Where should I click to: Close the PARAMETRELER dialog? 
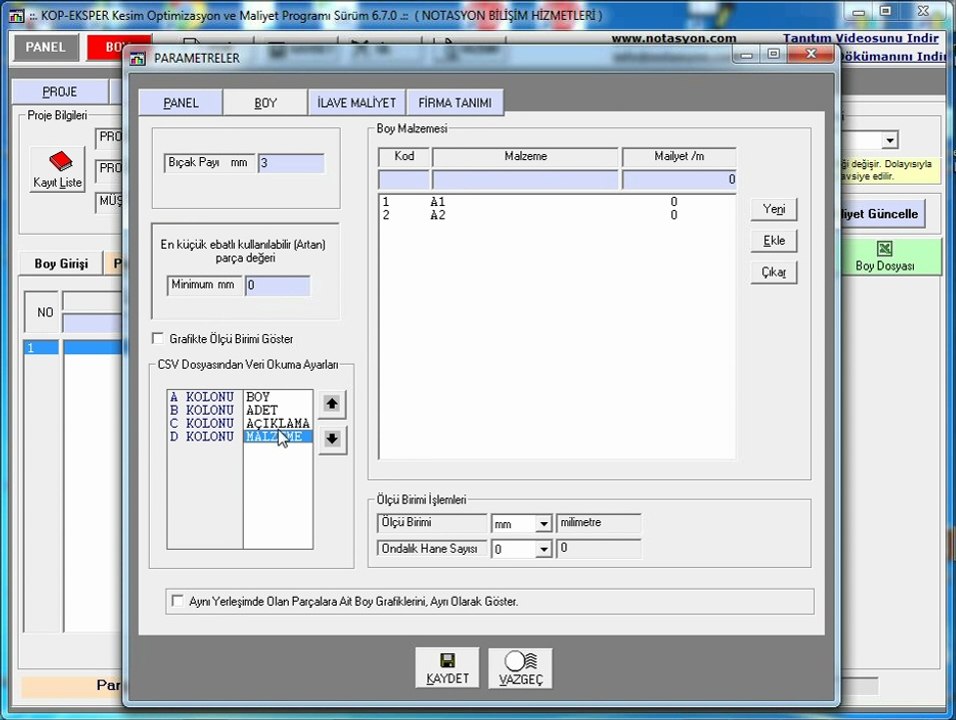(x=811, y=54)
